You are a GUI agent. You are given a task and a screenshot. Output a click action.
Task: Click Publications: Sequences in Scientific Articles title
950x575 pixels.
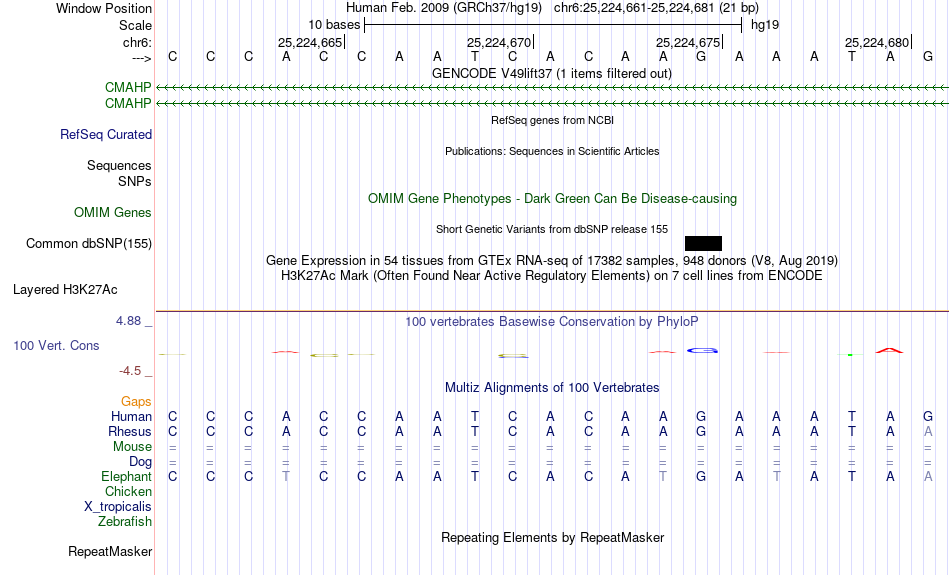pyautogui.click(x=552, y=151)
